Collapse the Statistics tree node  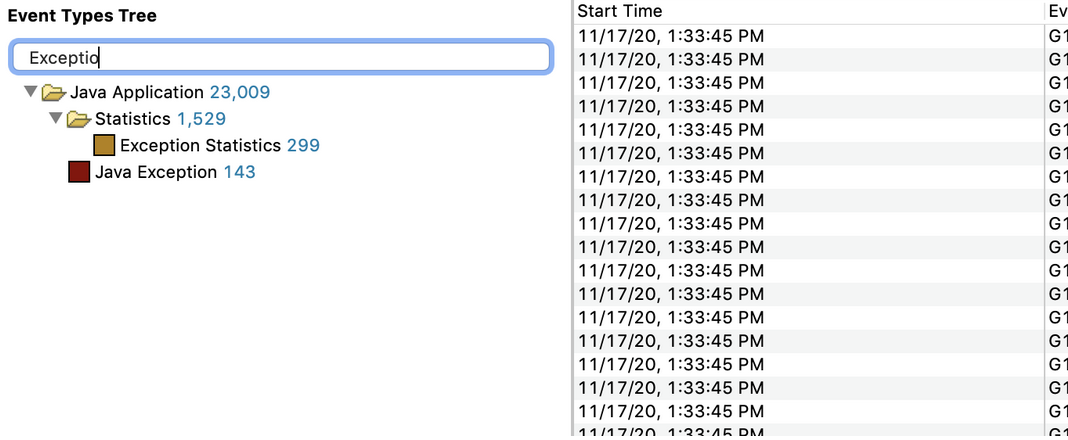[56, 119]
